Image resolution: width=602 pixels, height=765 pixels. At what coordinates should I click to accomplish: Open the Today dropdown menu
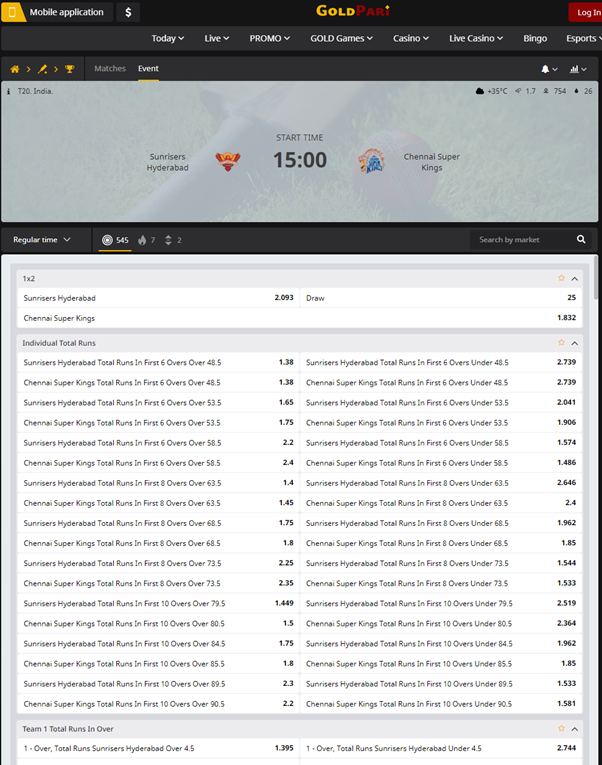pyautogui.click(x=168, y=39)
